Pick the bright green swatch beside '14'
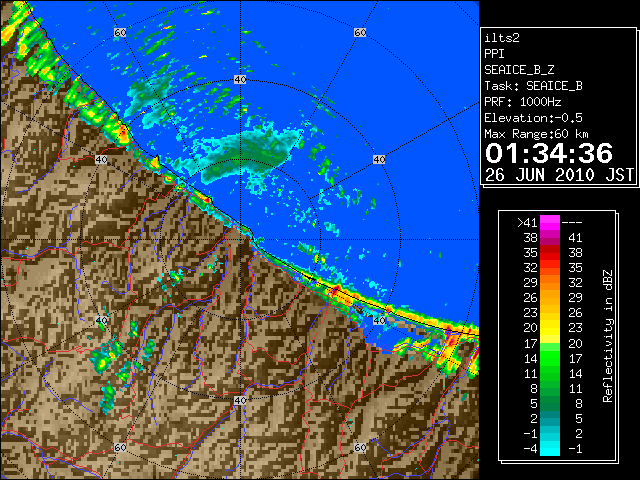The image size is (640, 480). (x=550, y=358)
